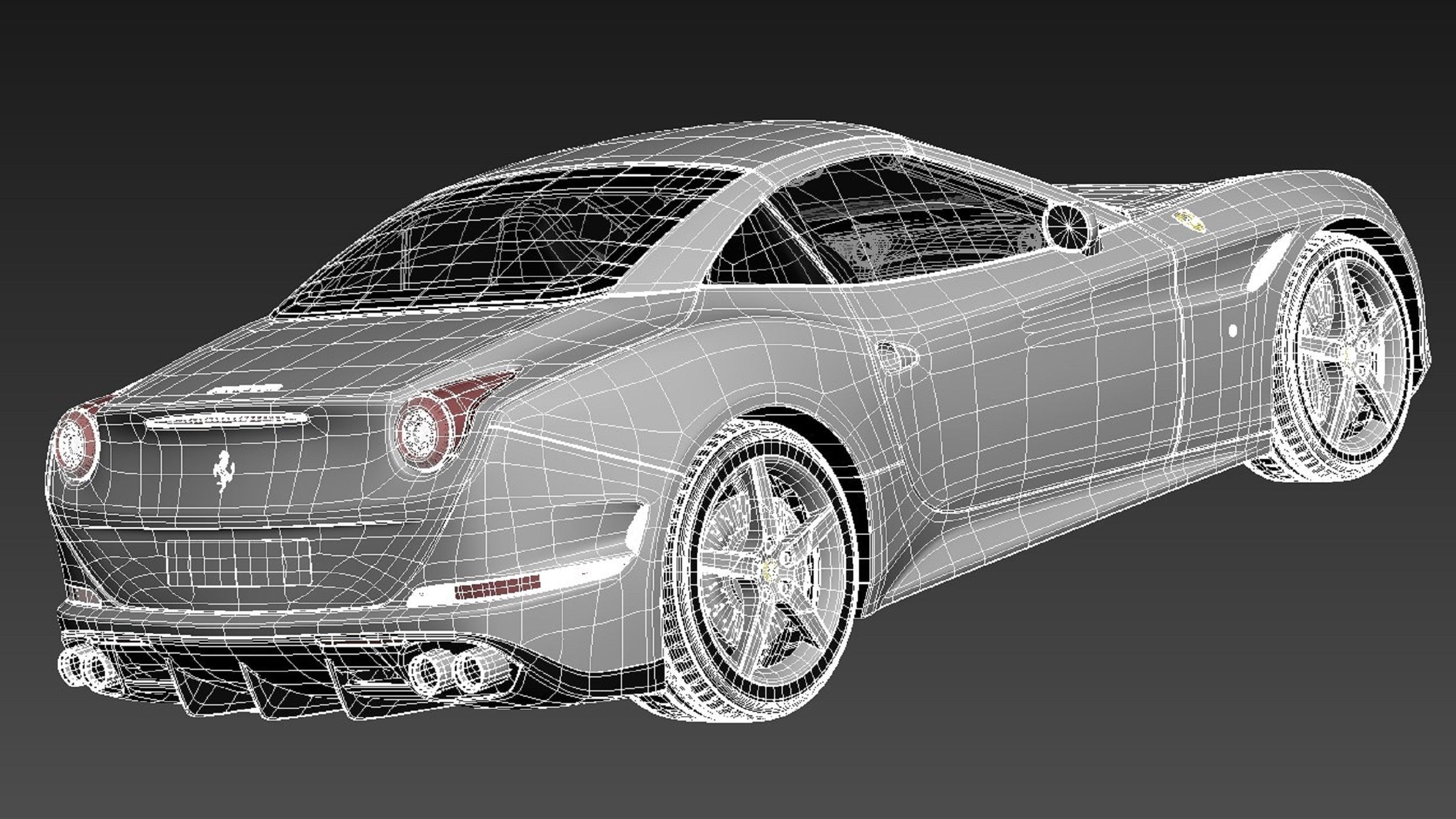The height and width of the screenshot is (819, 1456).
Task: Click the white door side marker dot
Action: tap(1232, 330)
